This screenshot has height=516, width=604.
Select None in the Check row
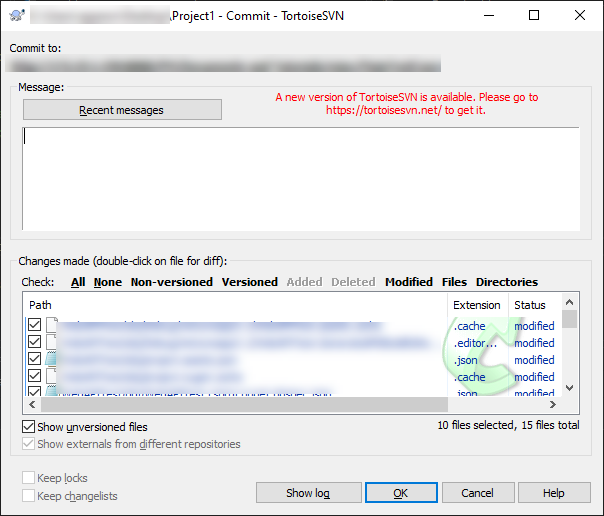(x=107, y=282)
